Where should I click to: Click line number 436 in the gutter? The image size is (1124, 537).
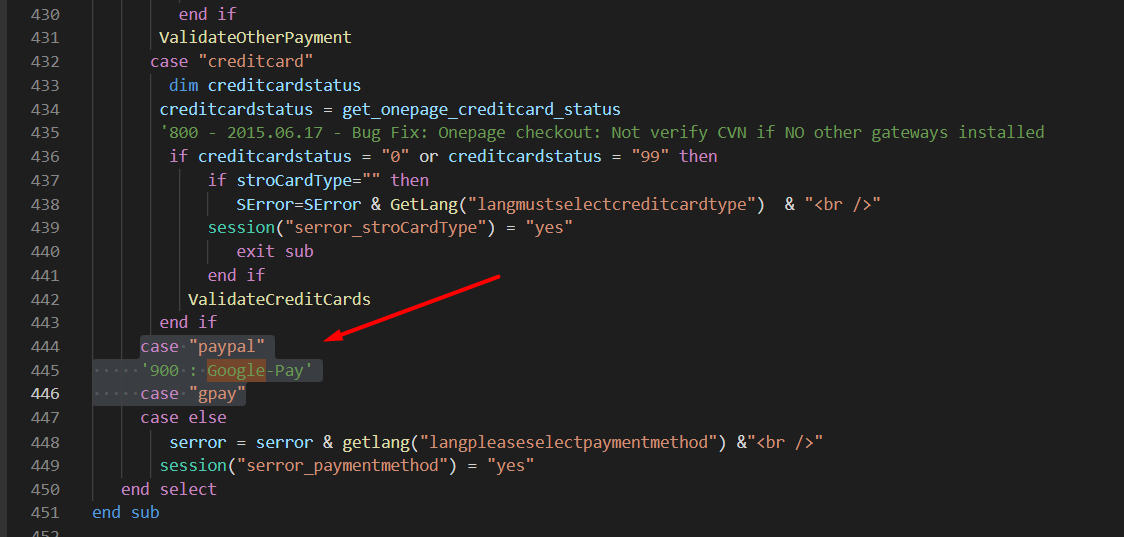click(x=44, y=156)
